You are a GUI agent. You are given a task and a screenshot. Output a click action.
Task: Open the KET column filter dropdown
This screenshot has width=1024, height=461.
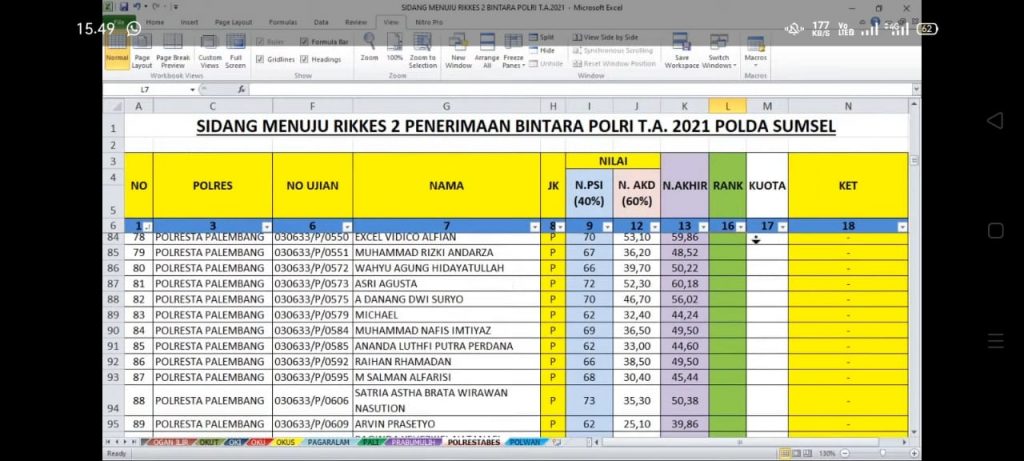pos(902,227)
